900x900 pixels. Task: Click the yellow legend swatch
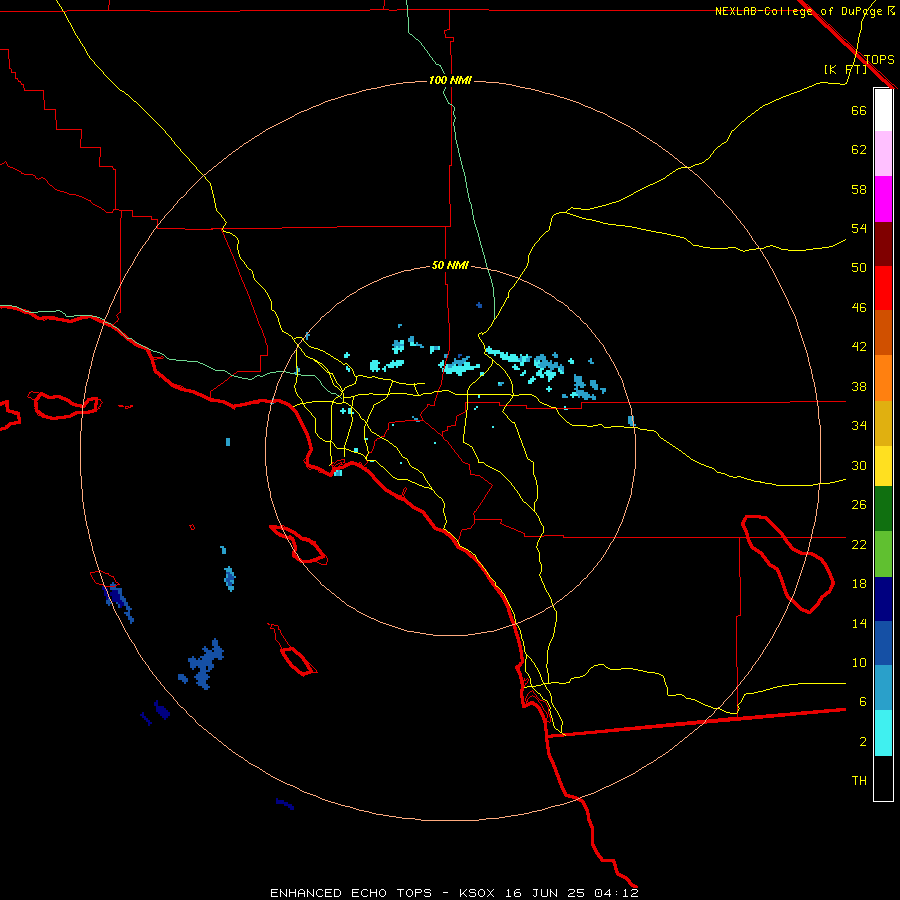[883, 466]
